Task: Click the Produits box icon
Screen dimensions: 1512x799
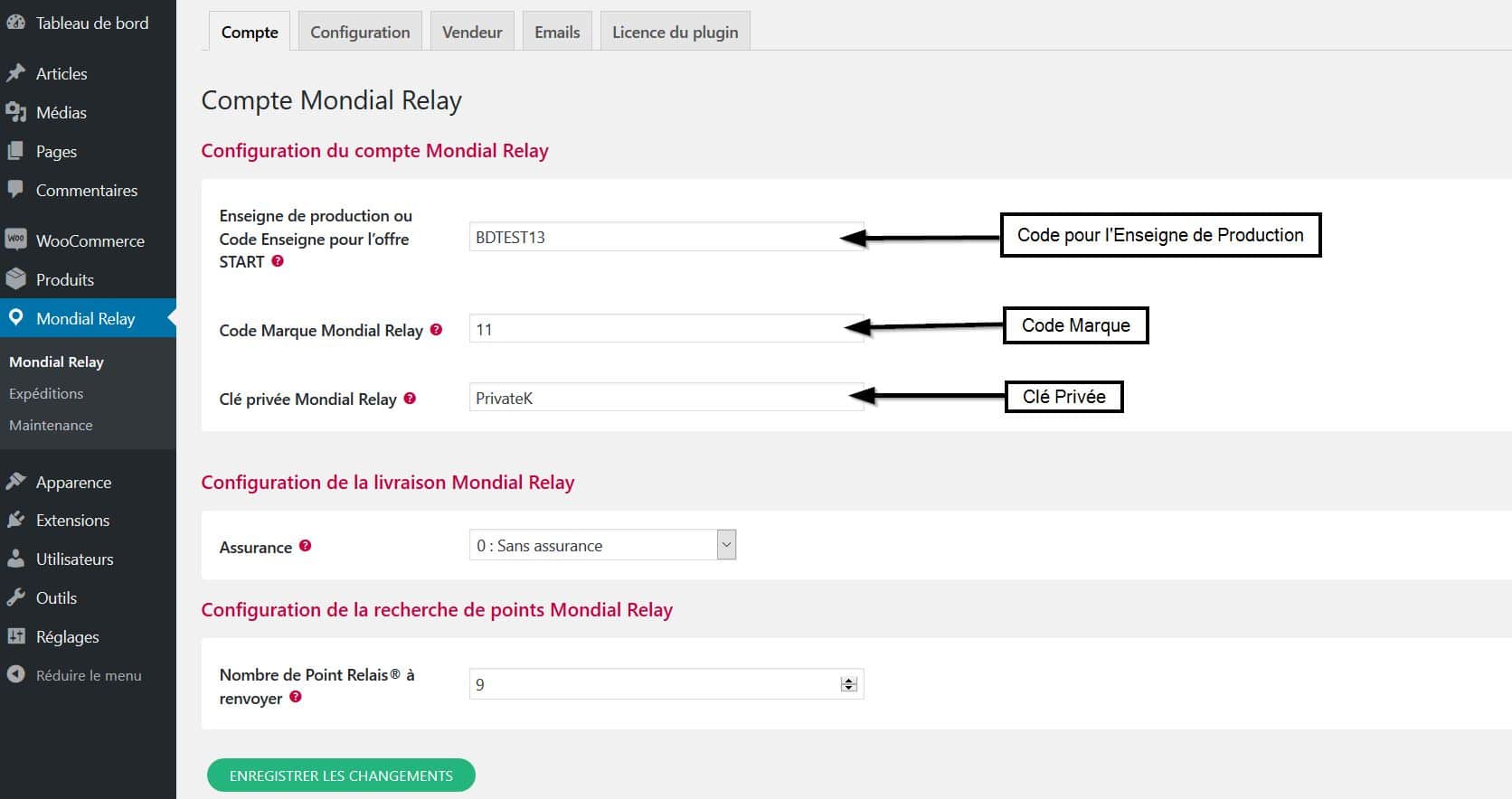Action: (x=15, y=278)
